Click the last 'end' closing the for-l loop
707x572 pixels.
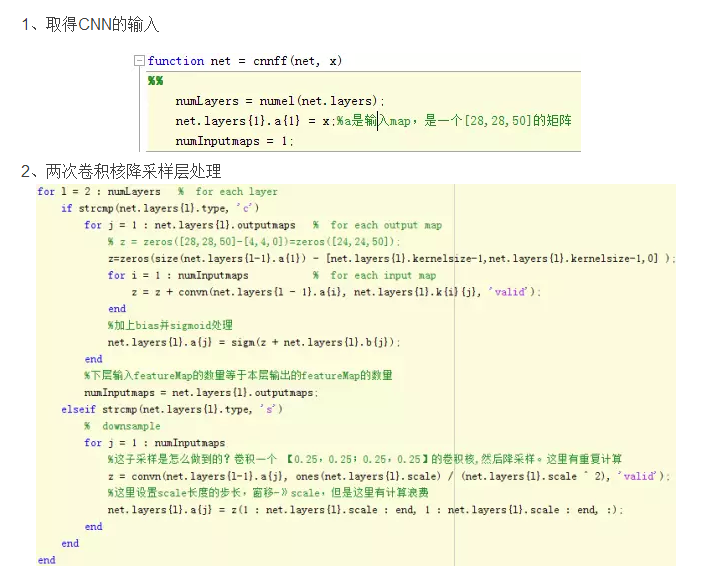click(x=47, y=560)
